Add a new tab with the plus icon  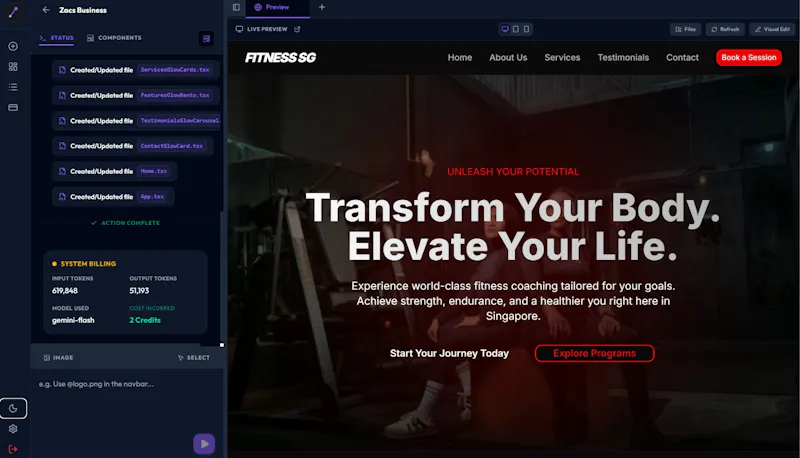(322, 7)
